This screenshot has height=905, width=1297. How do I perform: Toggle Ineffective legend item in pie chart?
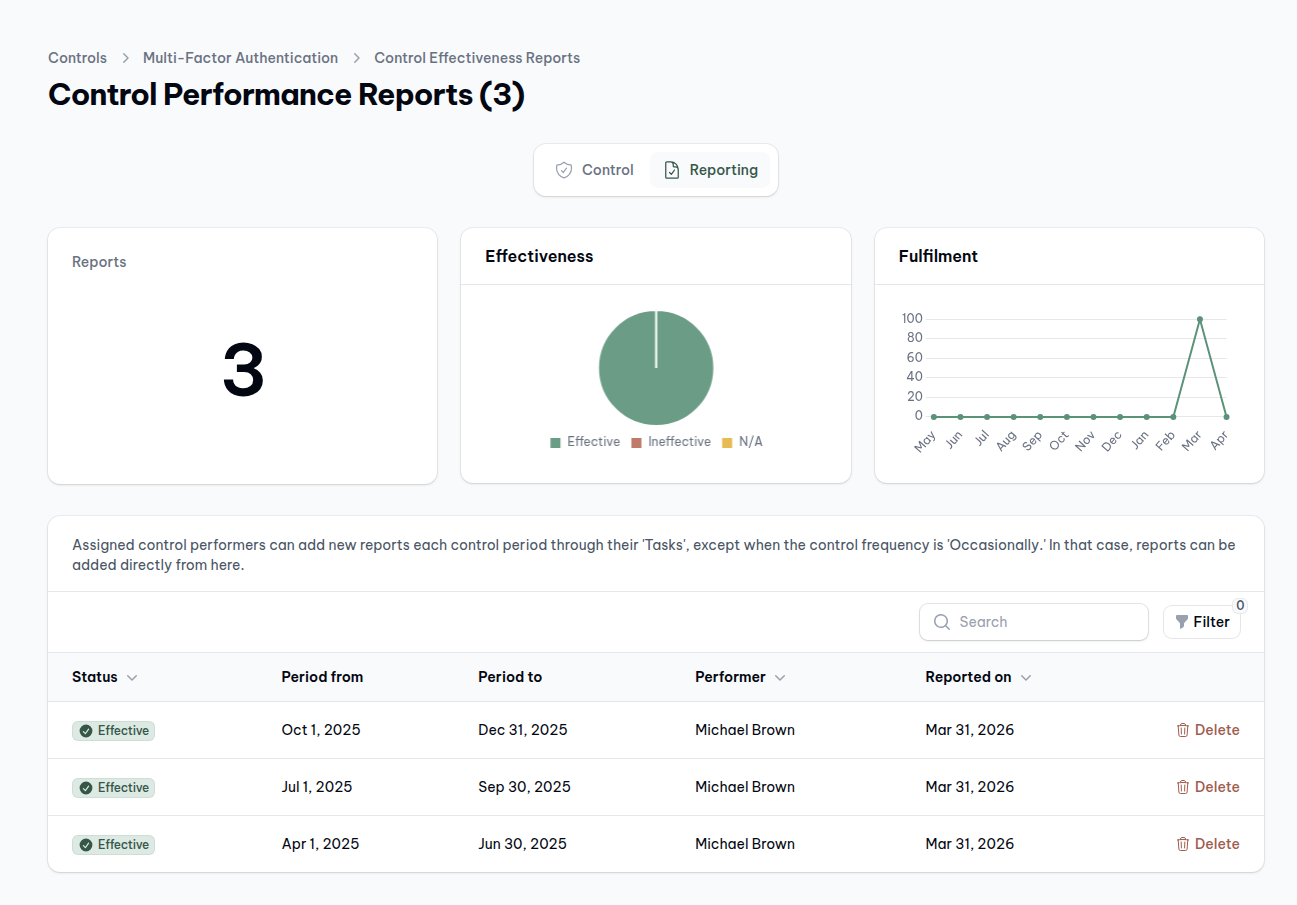tap(670, 442)
